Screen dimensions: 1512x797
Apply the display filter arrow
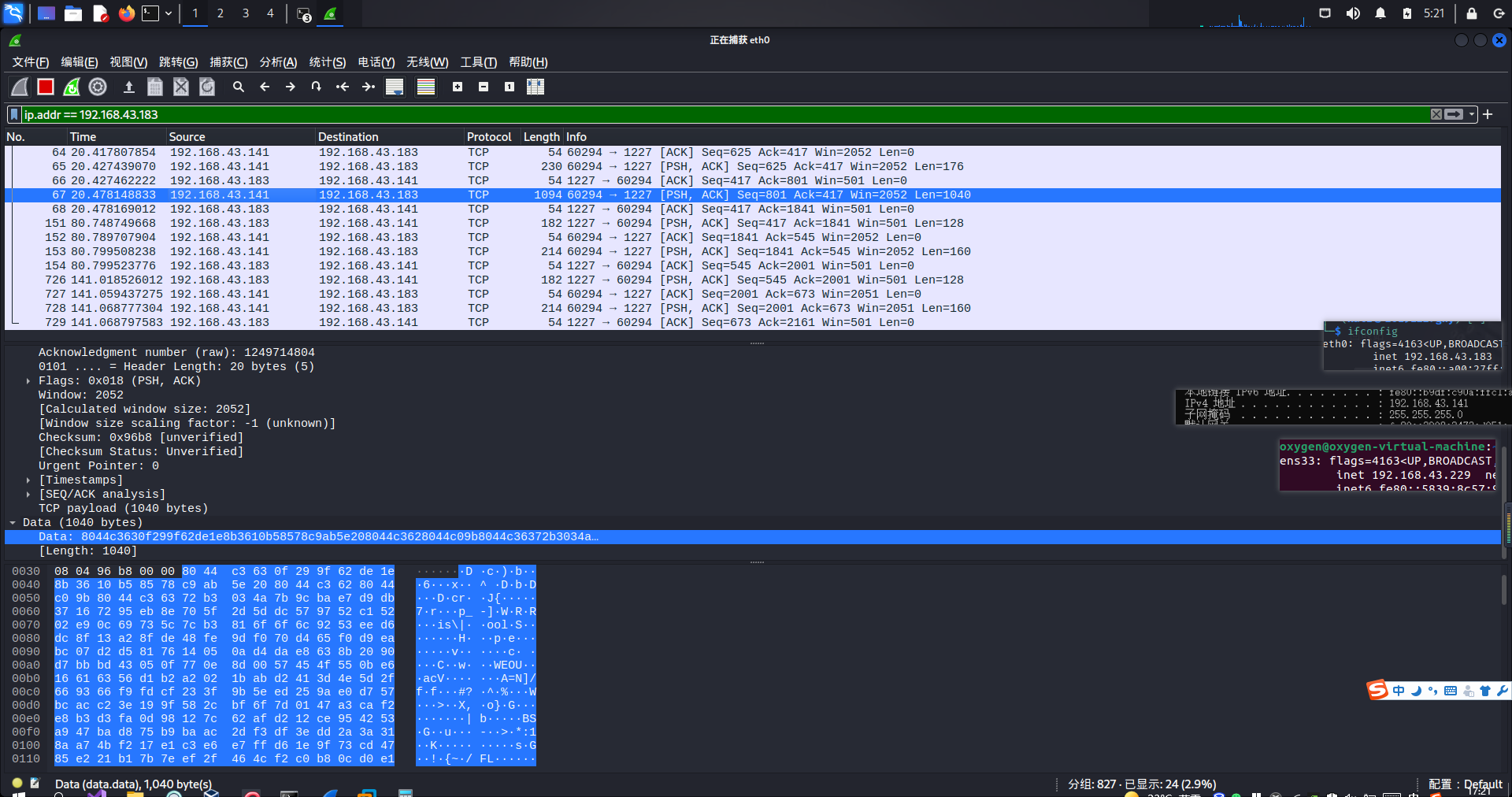1454,114
